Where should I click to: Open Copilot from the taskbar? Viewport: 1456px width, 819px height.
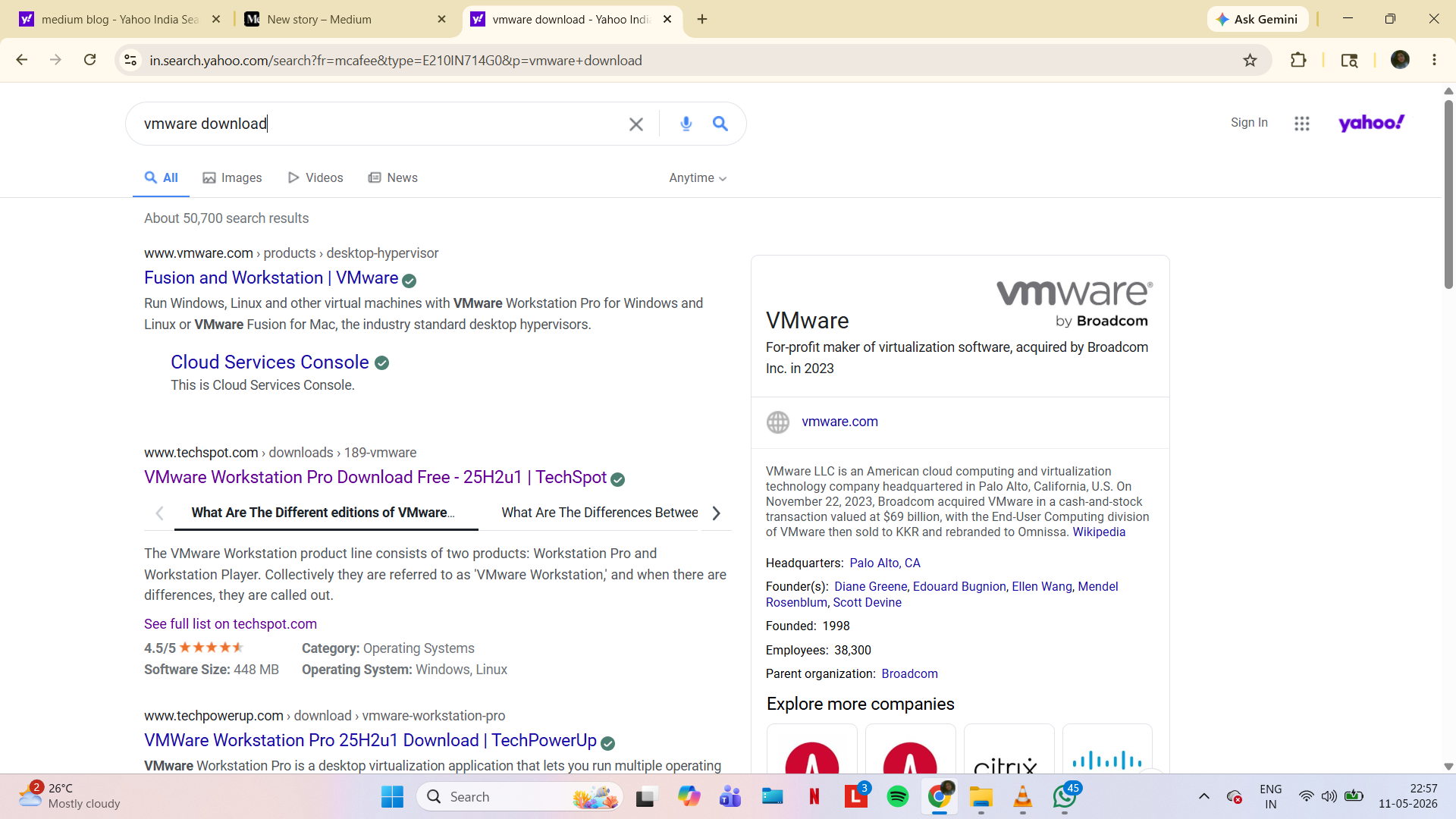pos(689,796)
